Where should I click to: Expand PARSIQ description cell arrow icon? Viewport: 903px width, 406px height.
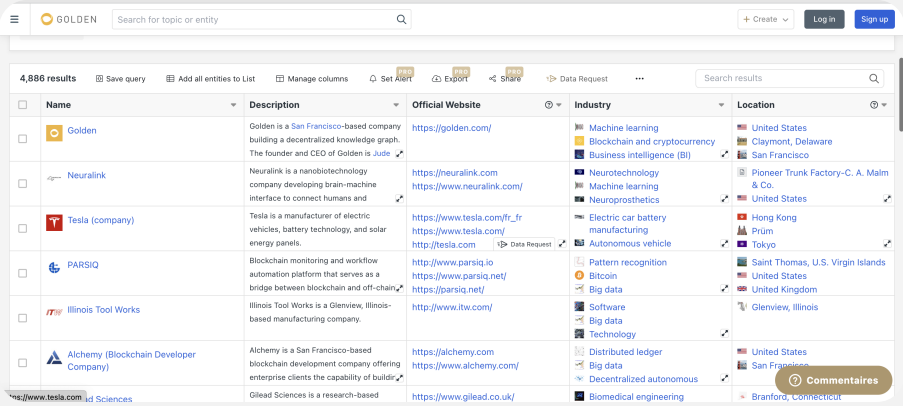(399, 288)
